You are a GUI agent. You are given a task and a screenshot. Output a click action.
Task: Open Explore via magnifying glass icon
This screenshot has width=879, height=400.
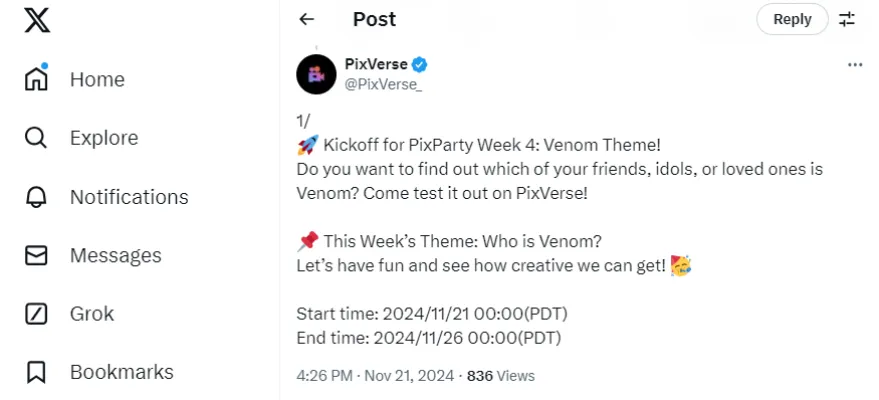click(36, 138)
